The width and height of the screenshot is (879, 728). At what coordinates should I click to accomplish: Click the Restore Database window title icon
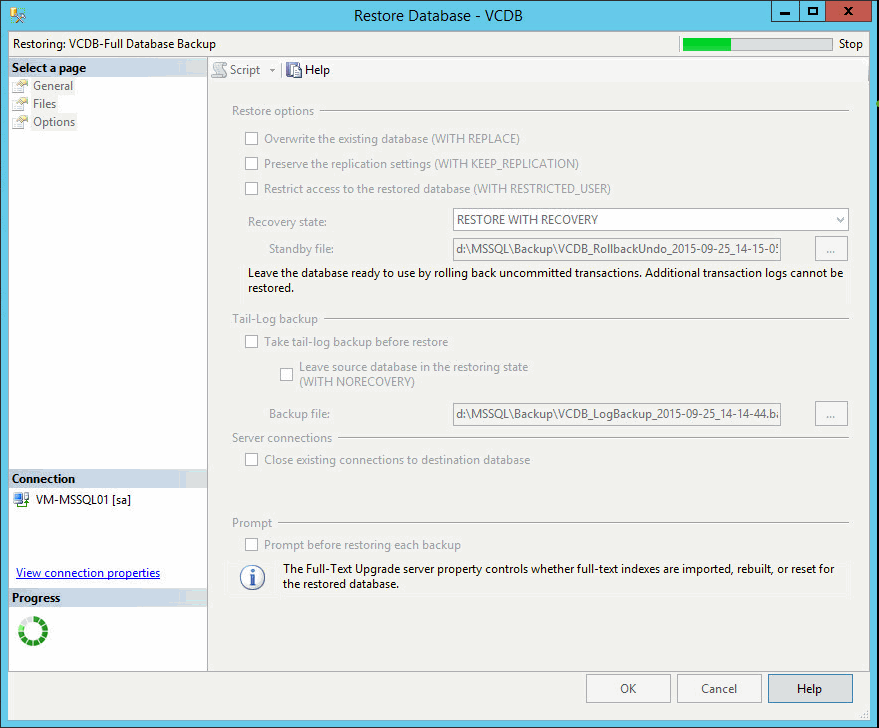(x=17, y=15)
